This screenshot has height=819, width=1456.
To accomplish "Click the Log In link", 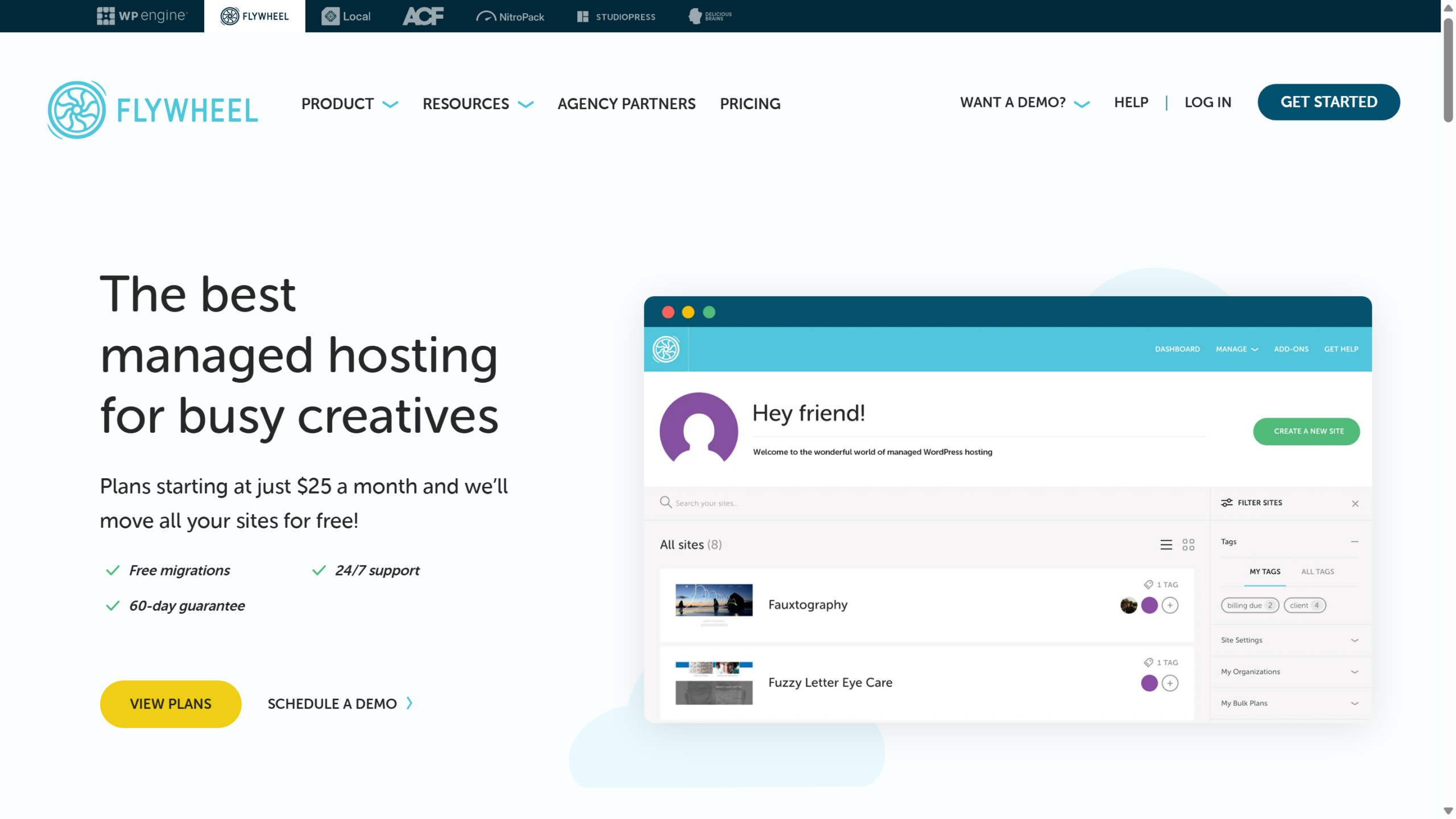I will [1208, 102].
